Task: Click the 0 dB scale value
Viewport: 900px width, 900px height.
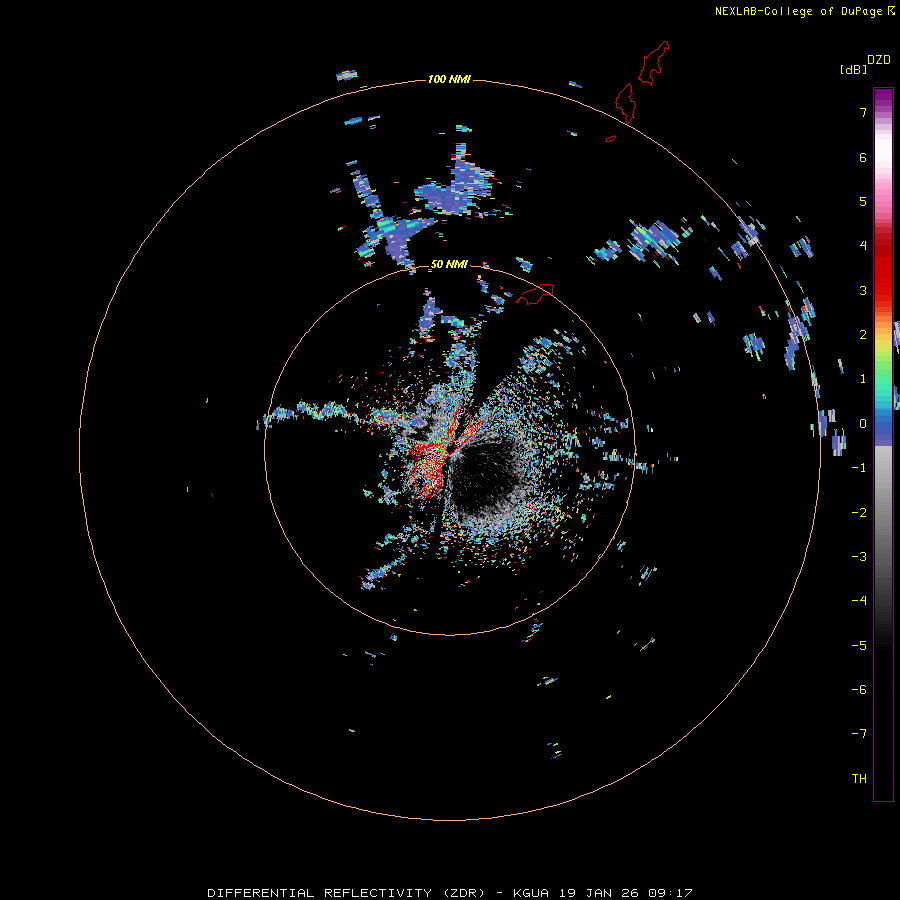Action: 863,424
